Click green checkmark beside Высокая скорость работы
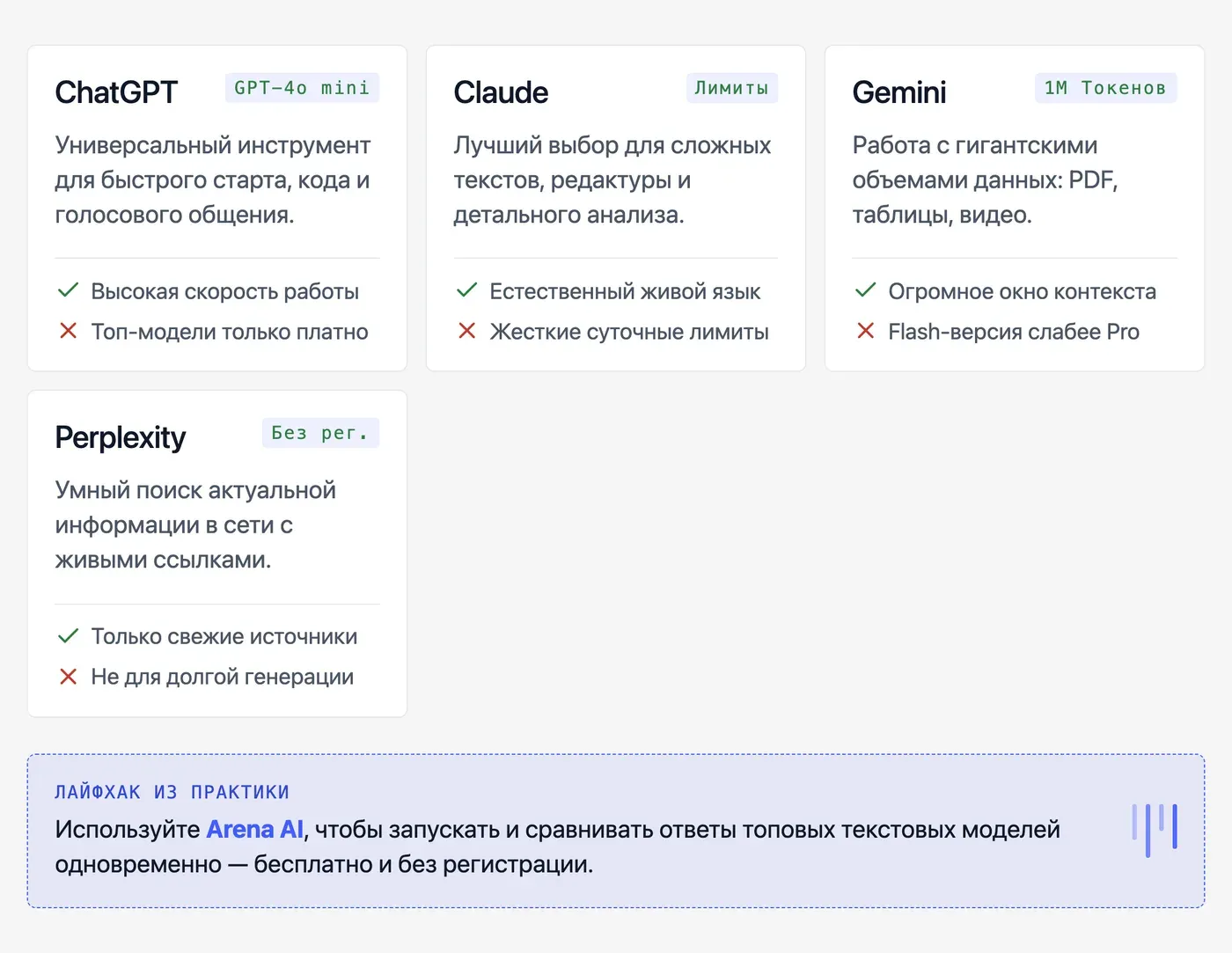Image resolution: width=1232 pixels, height=953 pixels. point(69,290)
